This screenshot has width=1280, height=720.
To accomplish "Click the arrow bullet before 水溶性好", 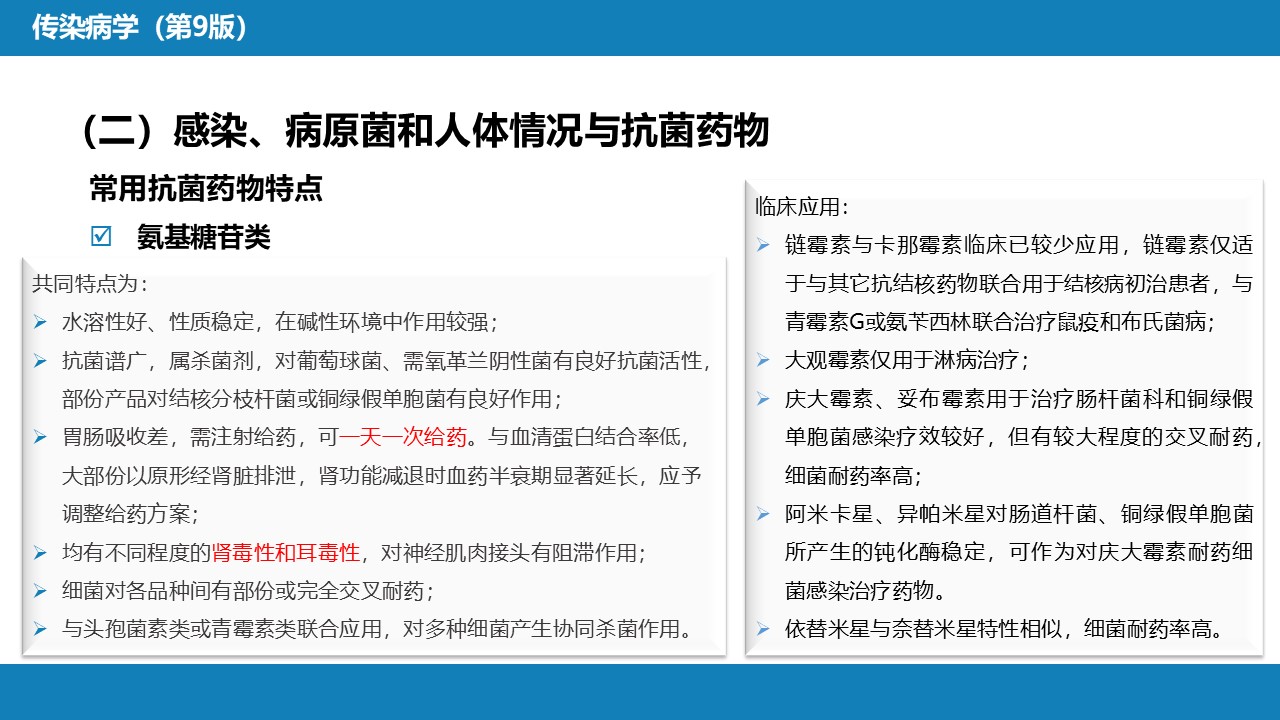I will (40, 322).
